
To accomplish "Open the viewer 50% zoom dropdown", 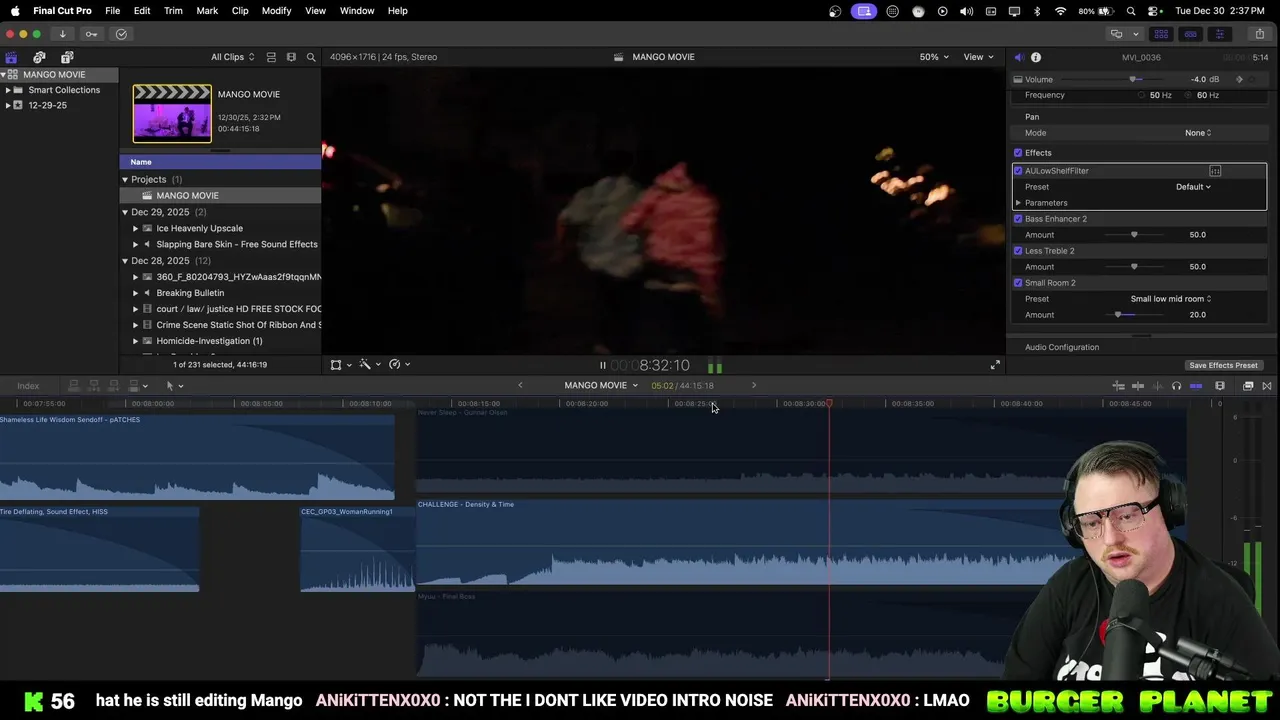I will point(935,57).
